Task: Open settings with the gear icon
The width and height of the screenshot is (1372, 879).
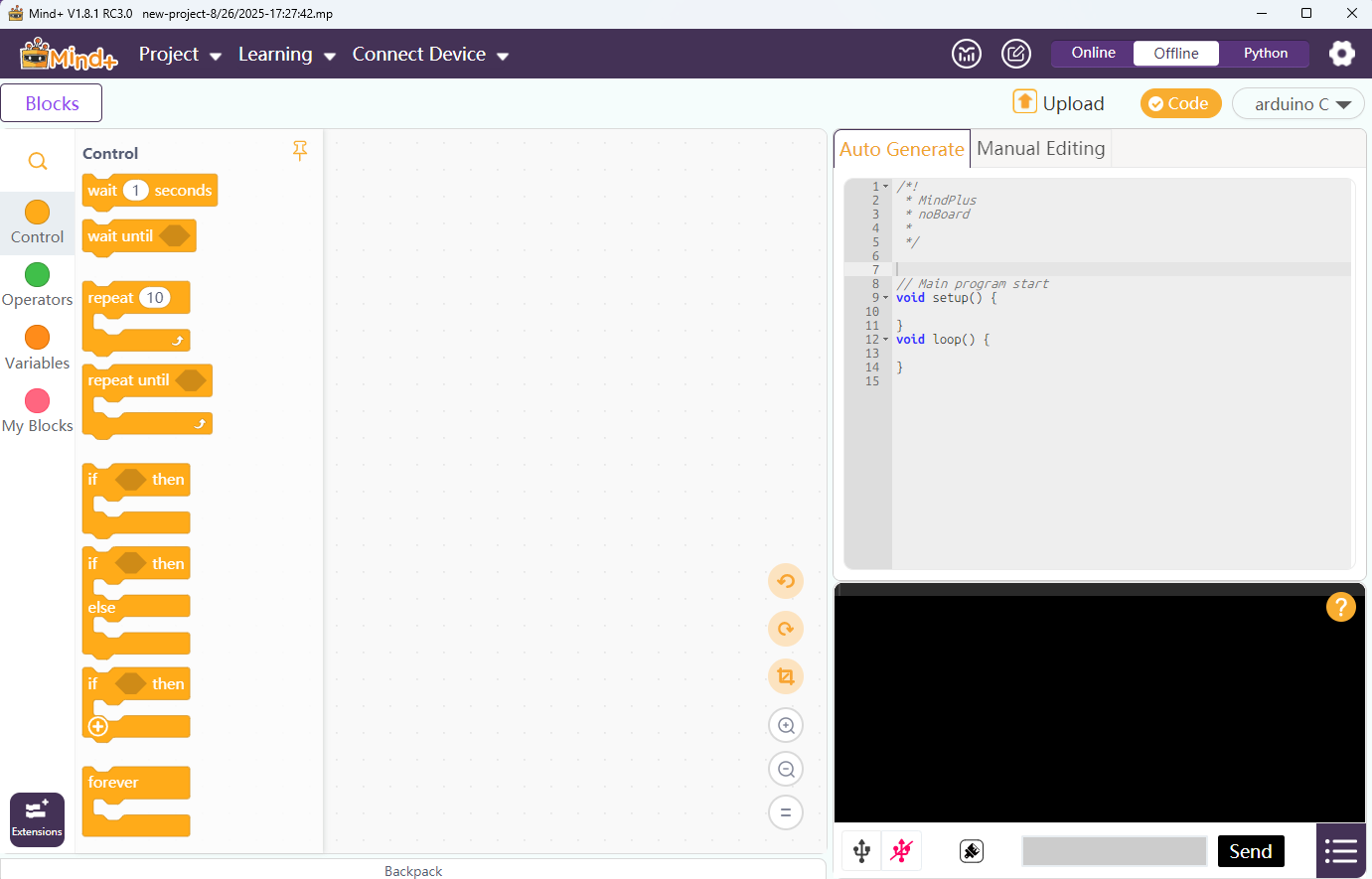Action: pyautogui.click(x=1341, y=54)
